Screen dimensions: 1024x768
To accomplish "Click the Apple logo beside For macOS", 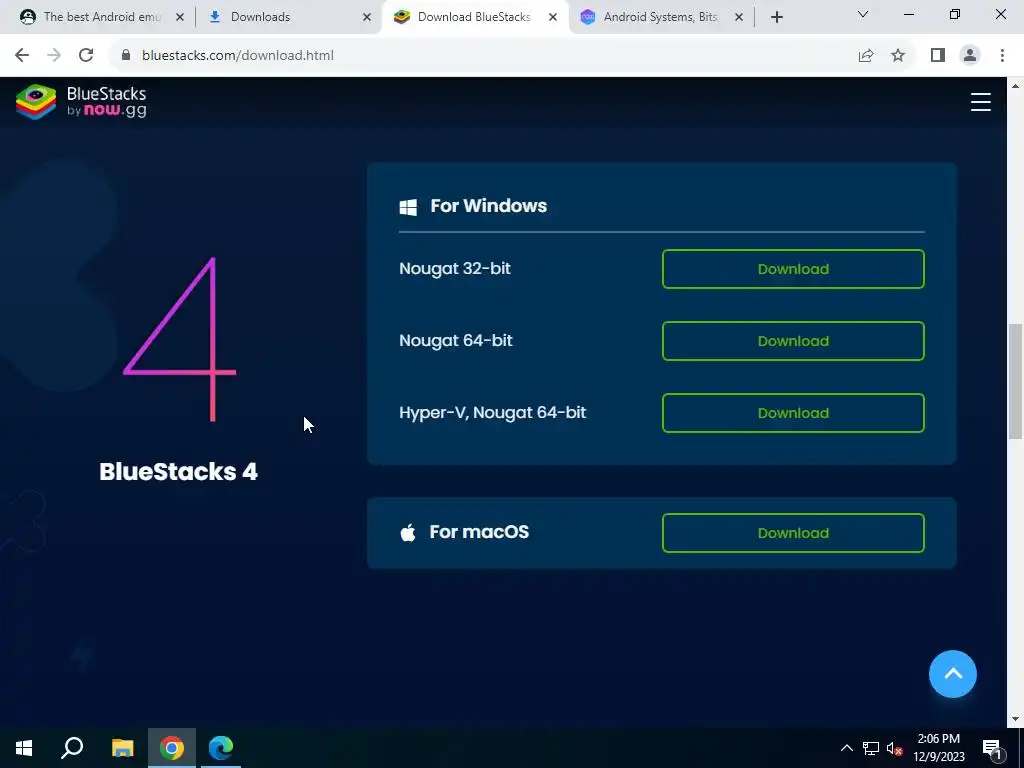I will click(x=408, y=533).
